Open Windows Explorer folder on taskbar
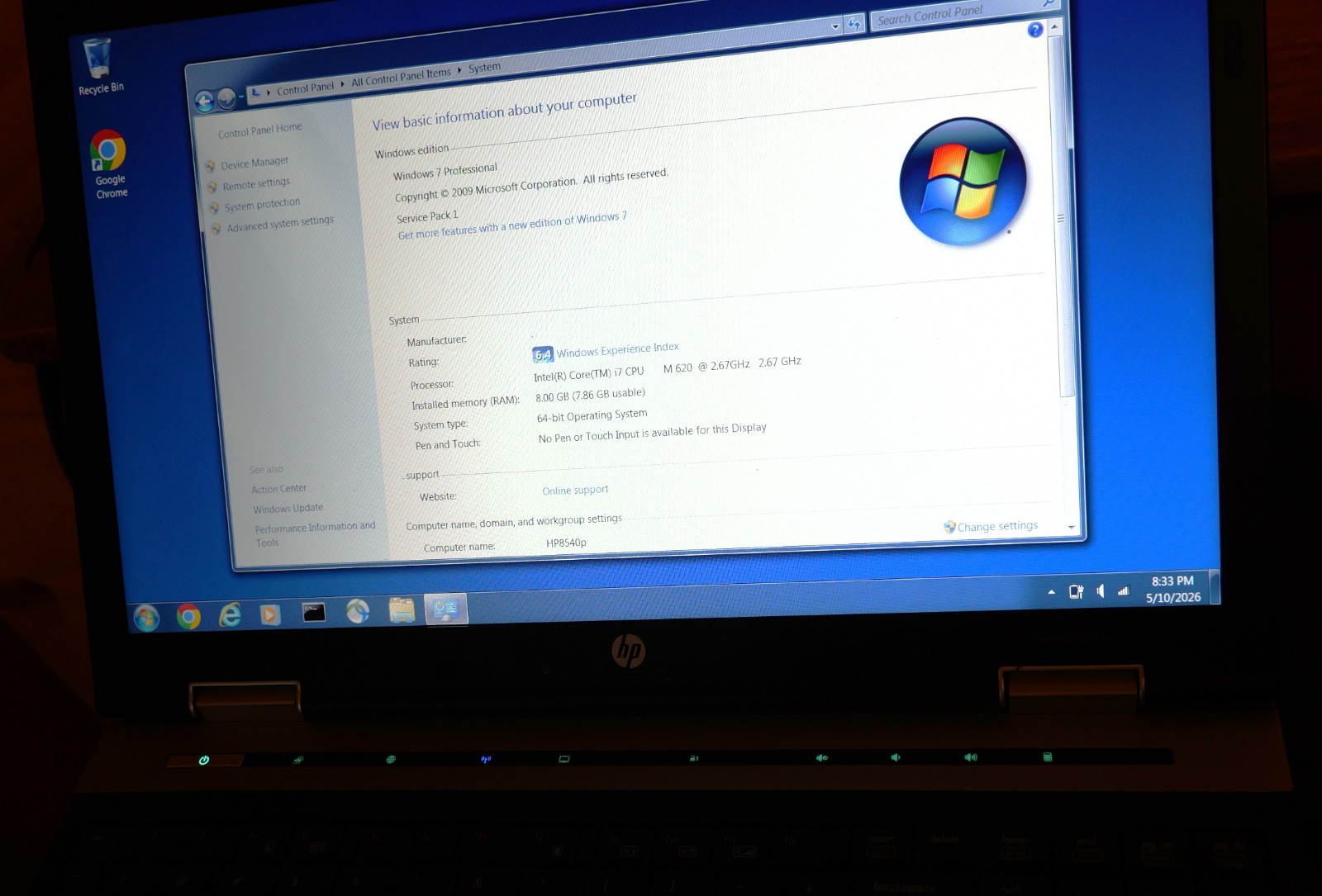 (402, 610)
